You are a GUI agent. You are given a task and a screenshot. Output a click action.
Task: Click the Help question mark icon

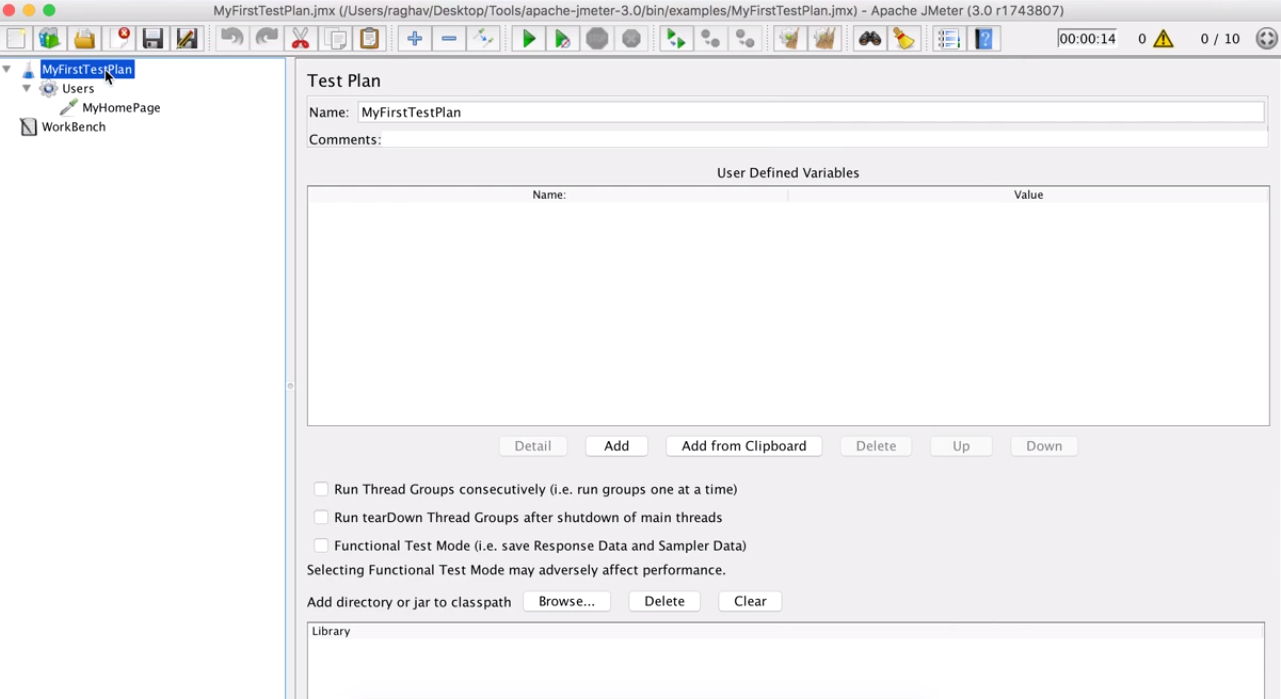(x=983, y=39)
